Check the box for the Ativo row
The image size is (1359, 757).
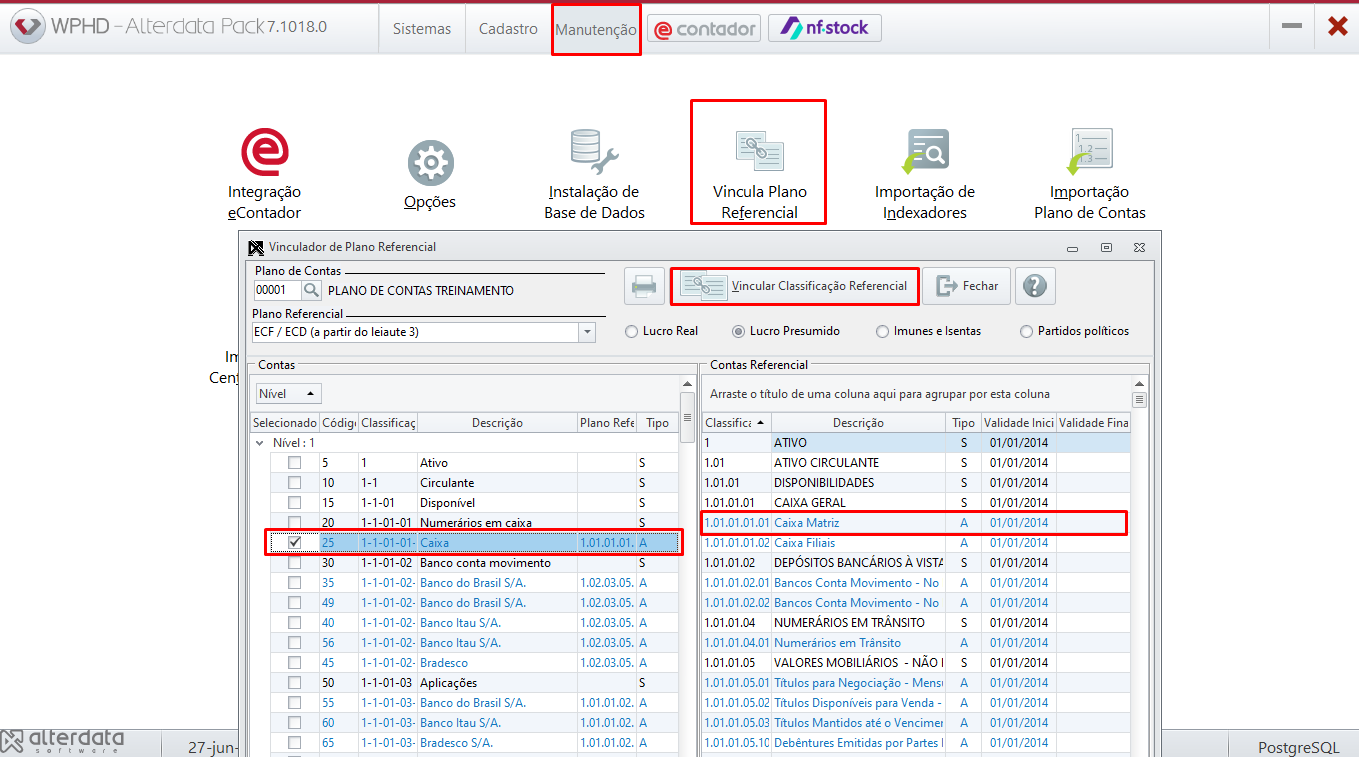[x=294, y=463]
